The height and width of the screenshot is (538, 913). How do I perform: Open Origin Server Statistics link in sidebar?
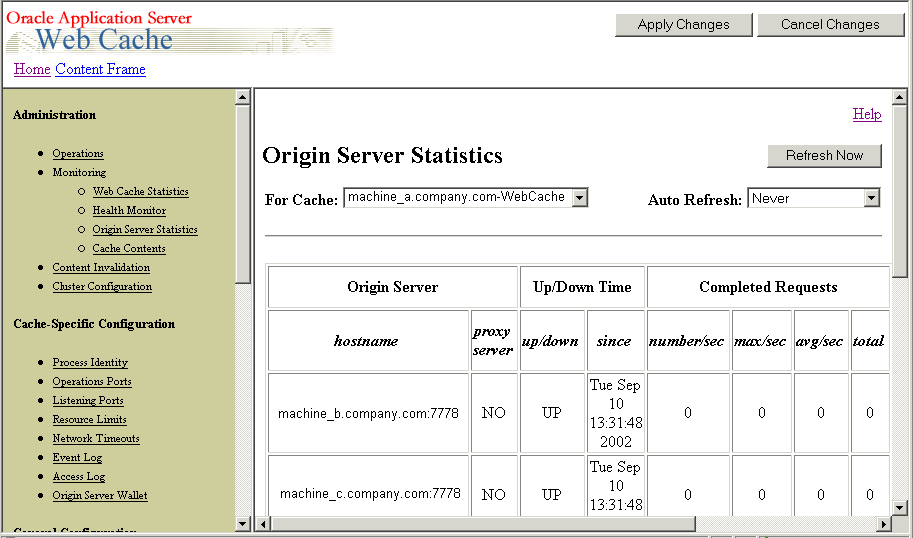(145, 229)
